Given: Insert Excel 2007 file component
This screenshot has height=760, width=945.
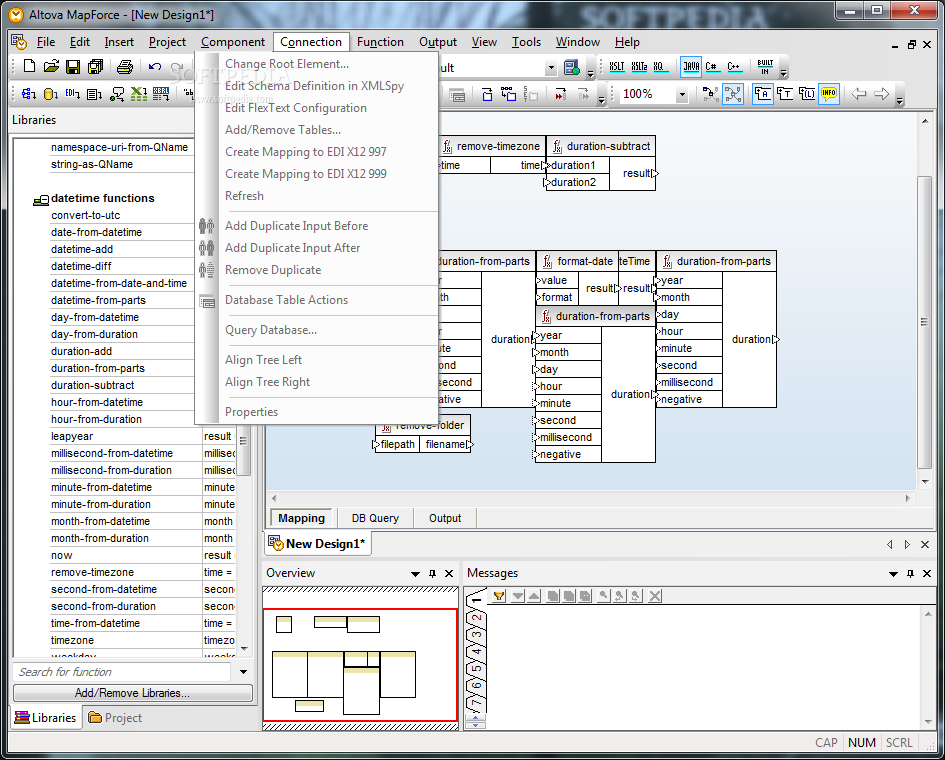Looking at the screenshot, I should coord(139,94).
